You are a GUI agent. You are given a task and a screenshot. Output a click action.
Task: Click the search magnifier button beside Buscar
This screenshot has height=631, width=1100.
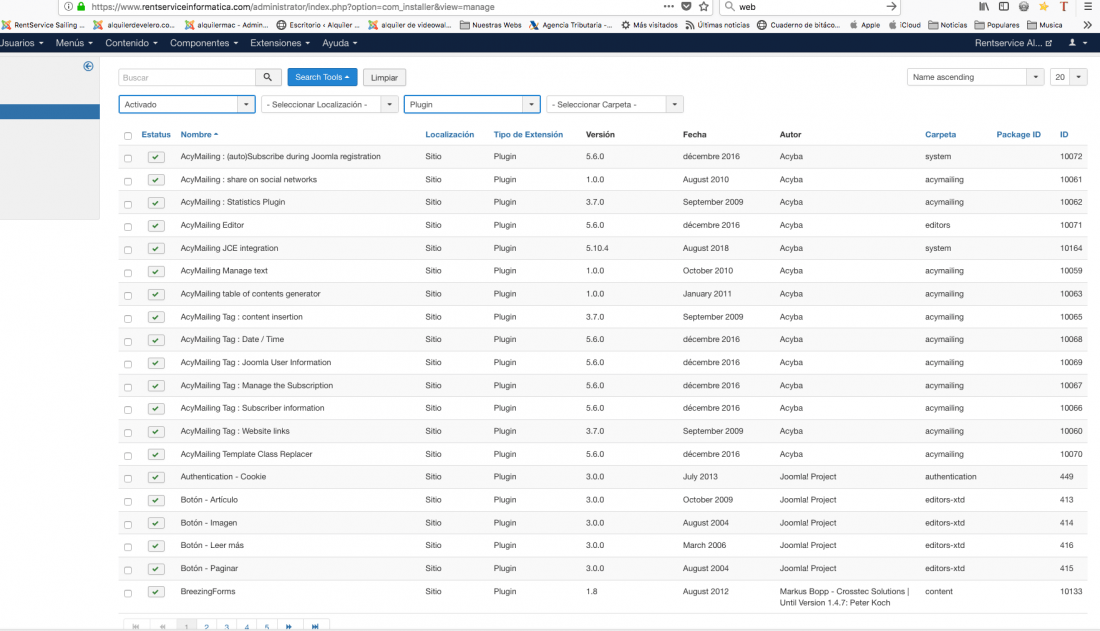coord(268,77)
